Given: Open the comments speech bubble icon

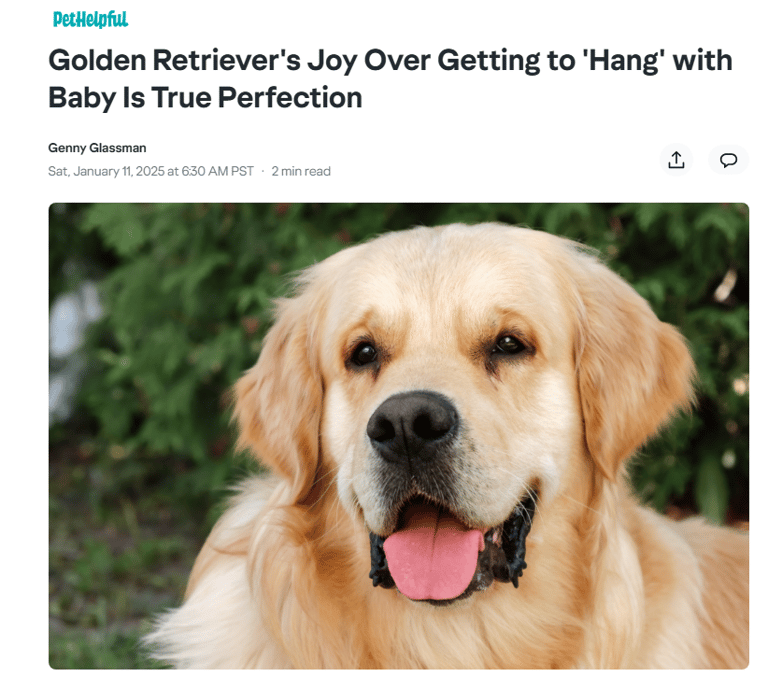Looking at the screenshot, I should [x=728, y=160].
